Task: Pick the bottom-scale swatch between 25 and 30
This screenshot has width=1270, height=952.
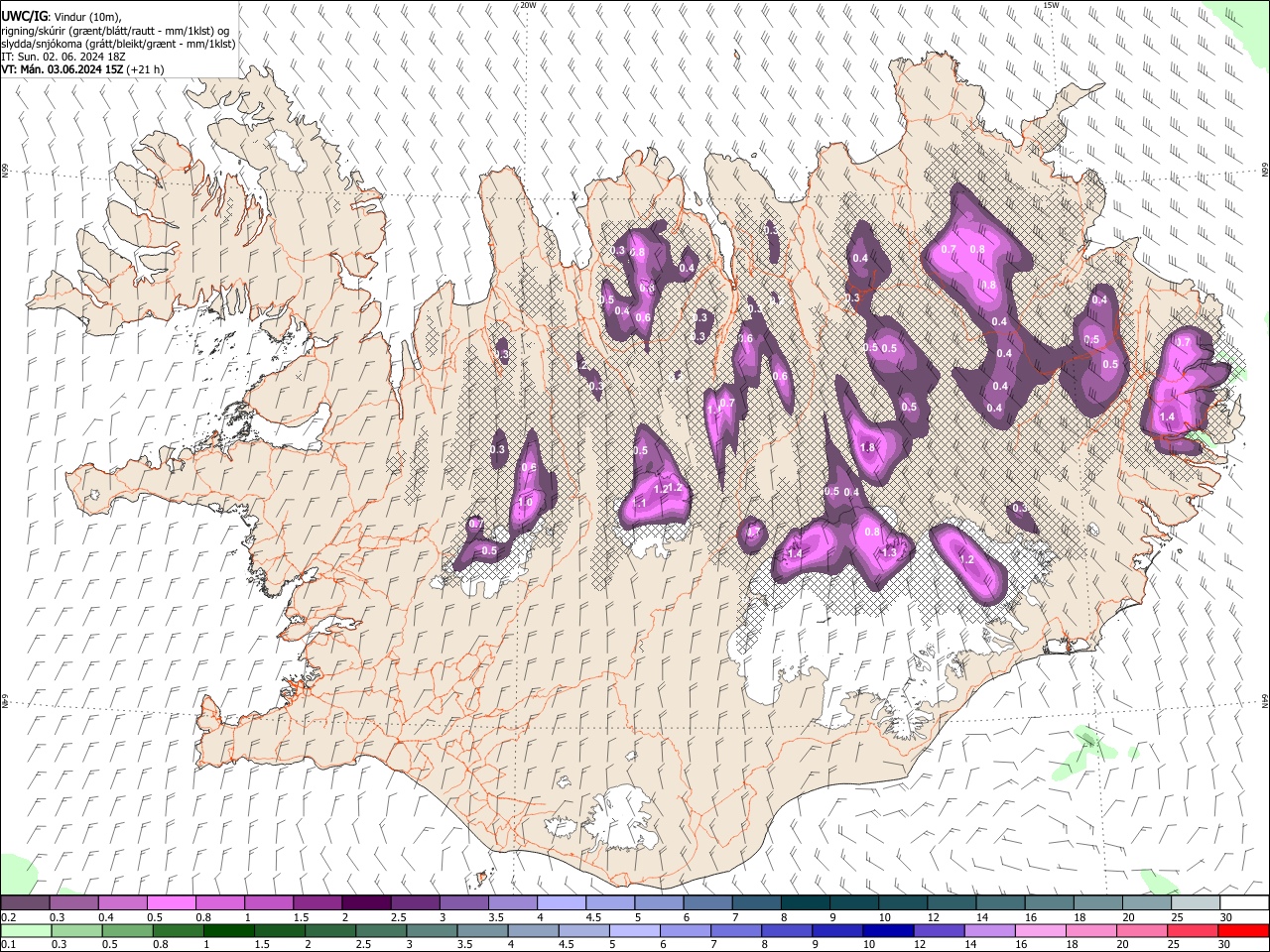Action: [1192, 931]
